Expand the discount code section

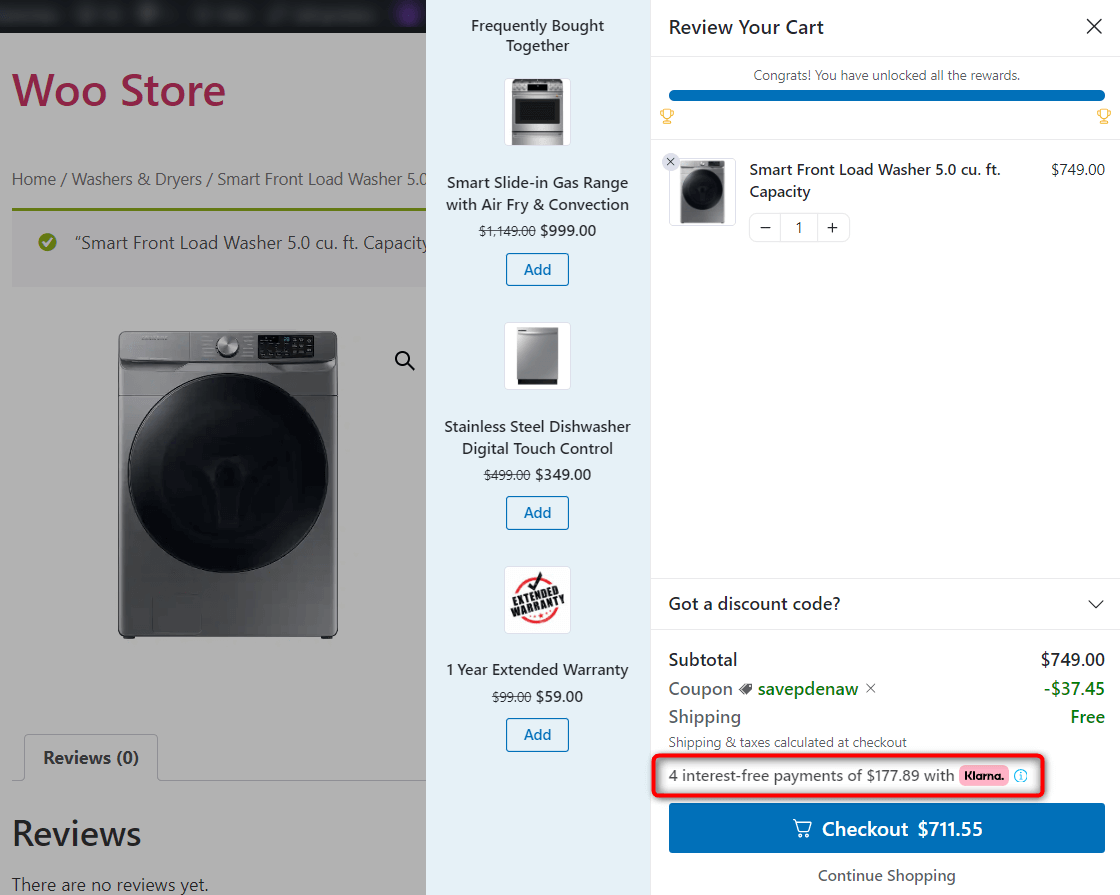[1096, 604]
